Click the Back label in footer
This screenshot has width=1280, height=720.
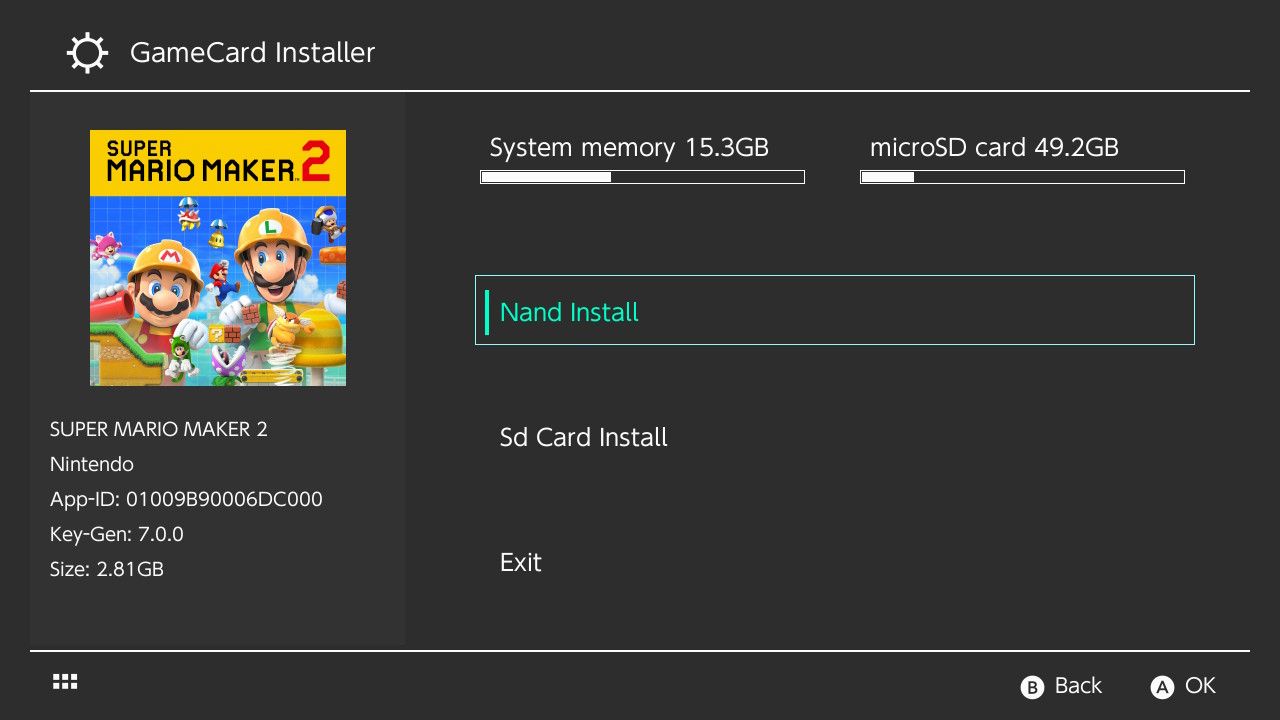pos(1078,686)
